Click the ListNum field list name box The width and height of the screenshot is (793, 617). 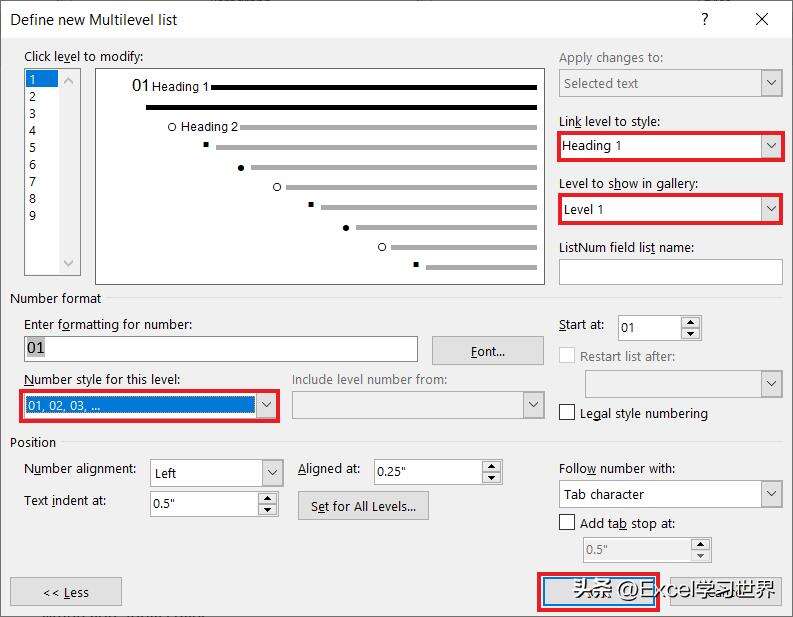[x=671, y=272]
